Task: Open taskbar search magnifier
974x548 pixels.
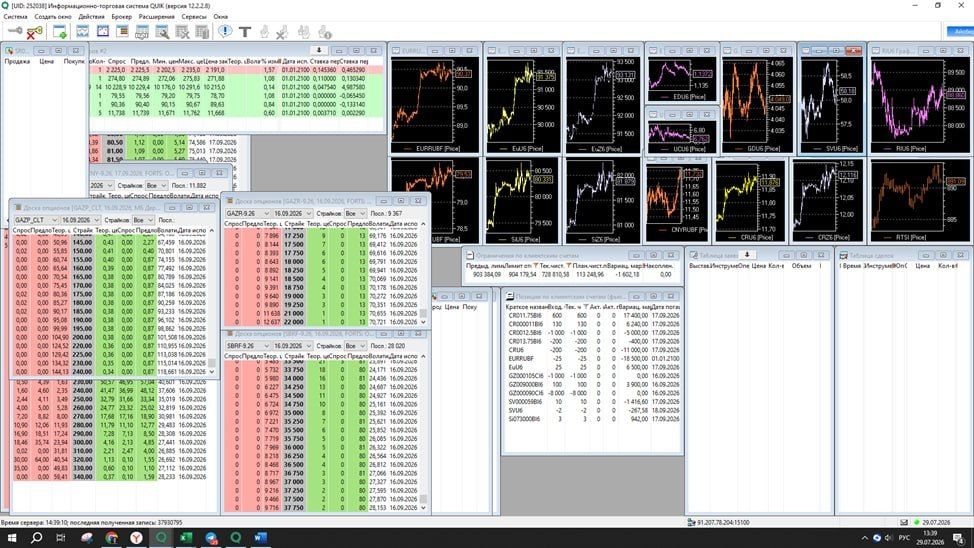Action: 36,538
